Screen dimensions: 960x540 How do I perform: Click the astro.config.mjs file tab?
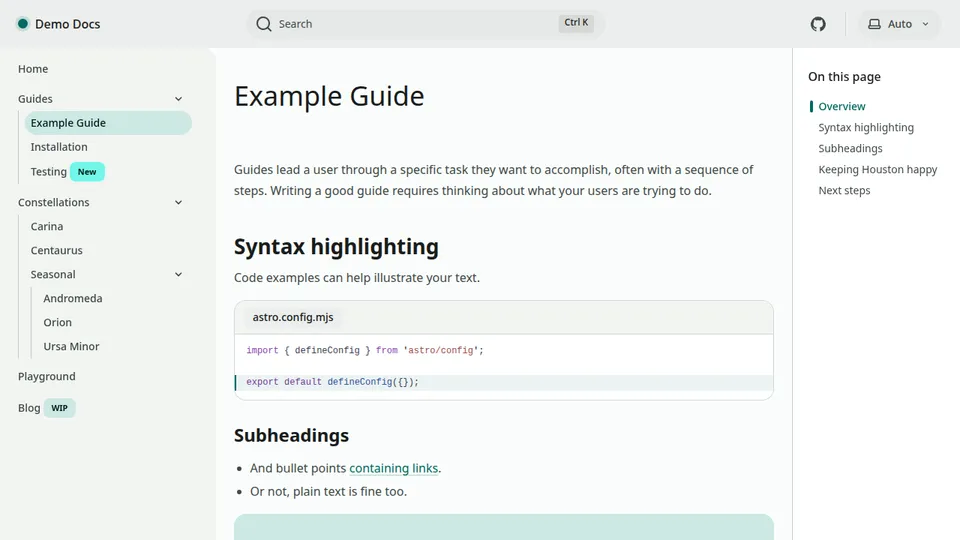[293, 317]
